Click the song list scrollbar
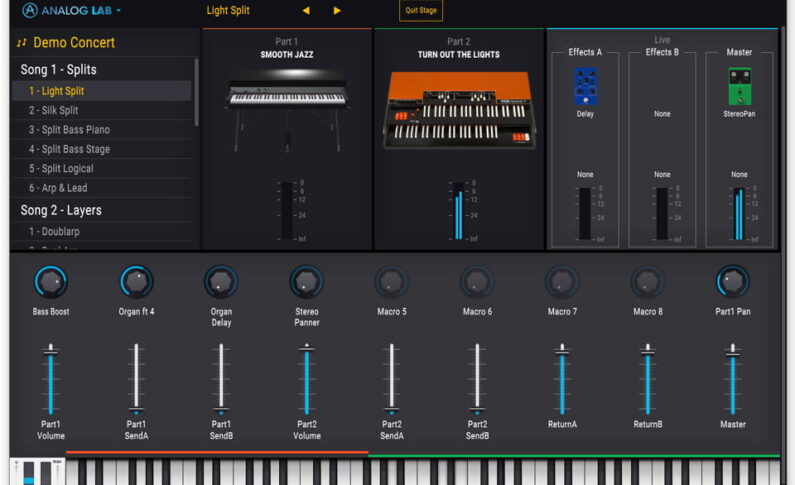This screenshot has width=795, height=485. coord(196,92)
